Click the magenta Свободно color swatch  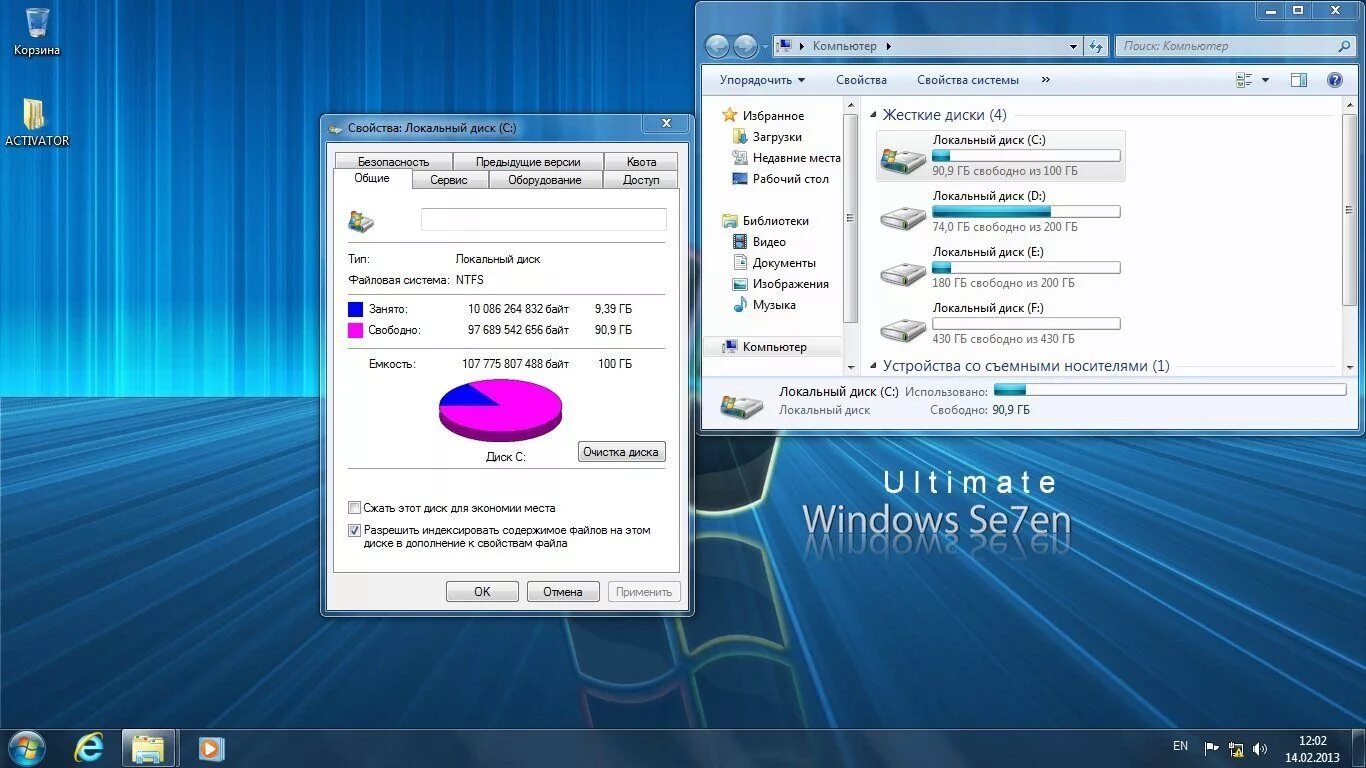pos(355,330)
